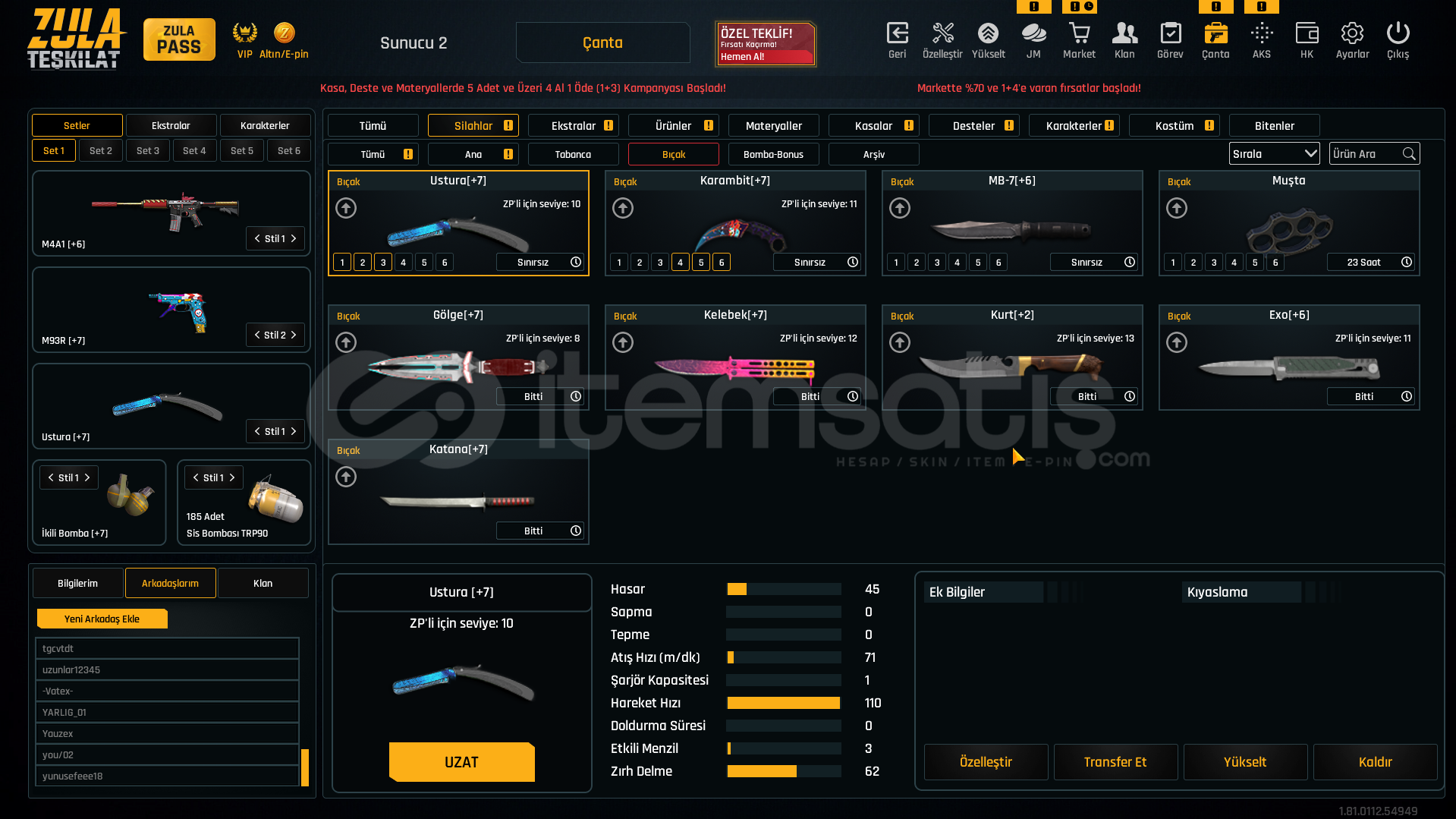Image resolution: width=1456 pixels, height=819 pixels.
Task: Toggle set slot 1 on MB-7[+6] card
Action: [896, 262]
